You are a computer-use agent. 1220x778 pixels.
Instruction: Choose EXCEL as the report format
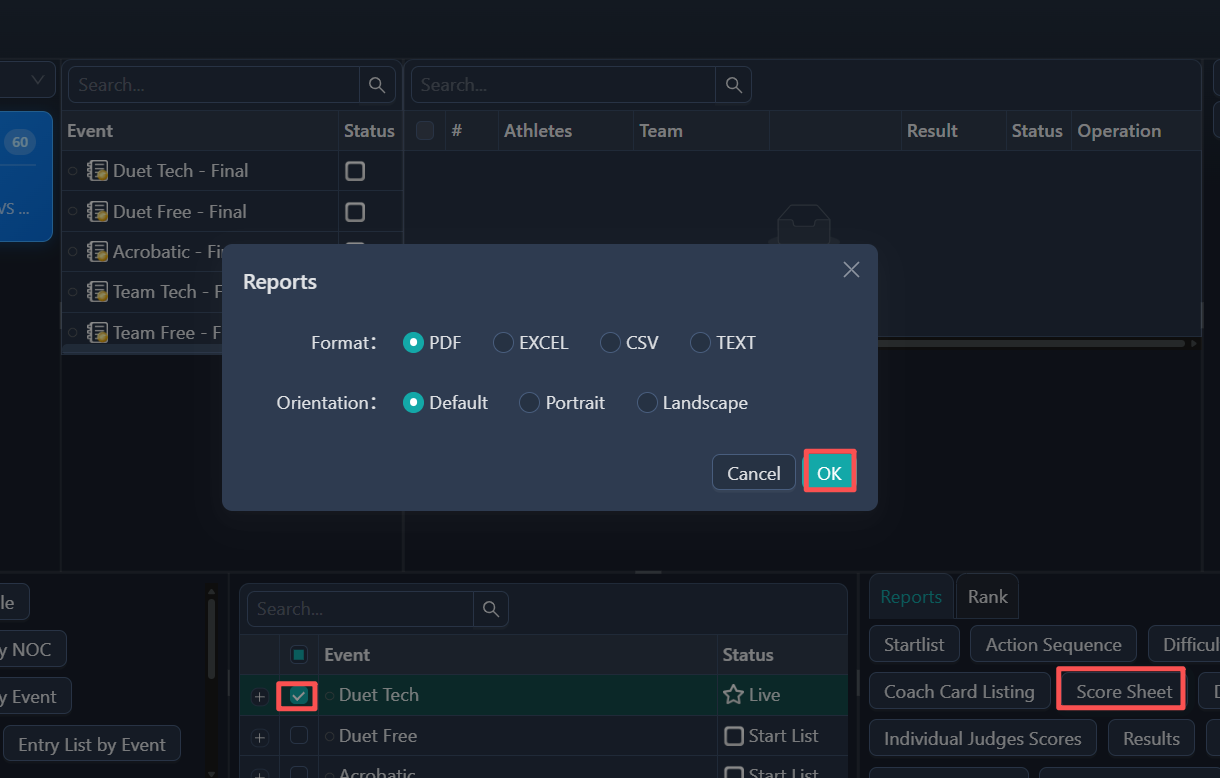point(503,343)
